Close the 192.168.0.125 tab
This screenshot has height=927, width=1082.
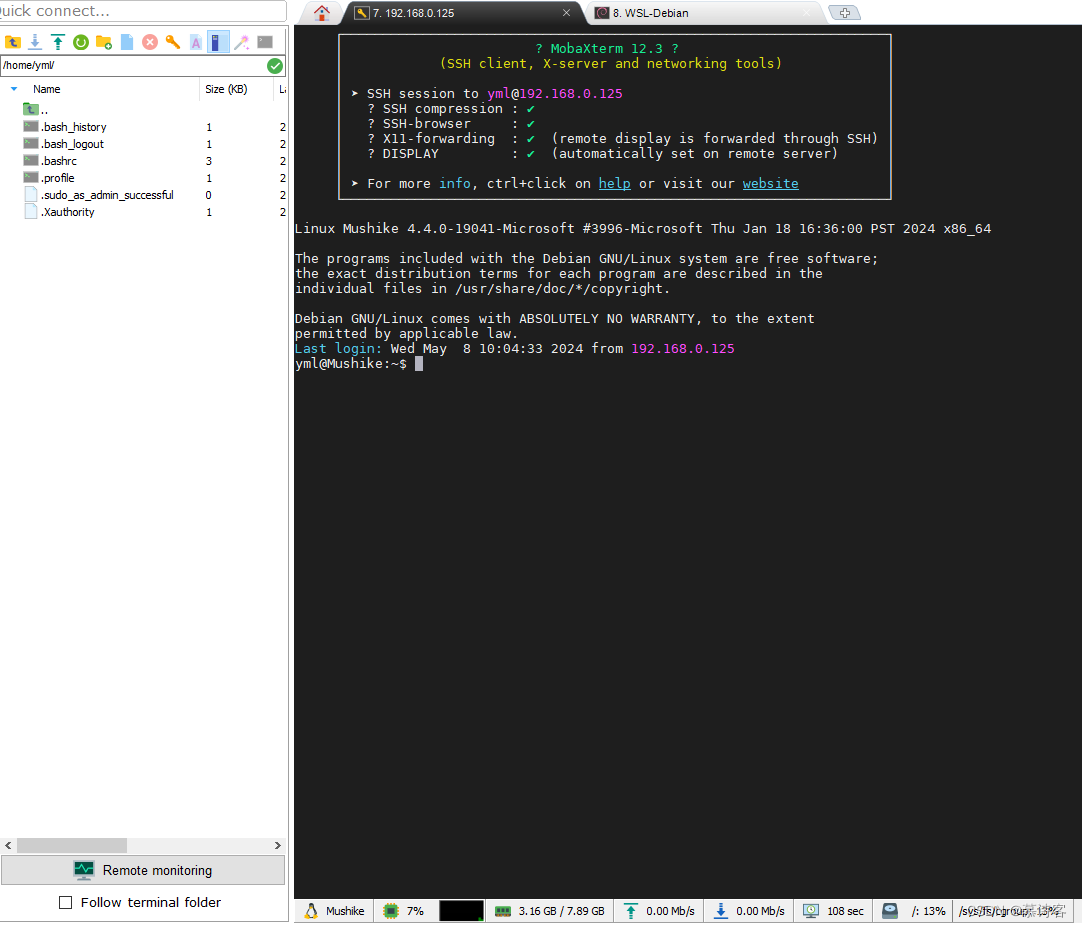(x=567, y=12)
